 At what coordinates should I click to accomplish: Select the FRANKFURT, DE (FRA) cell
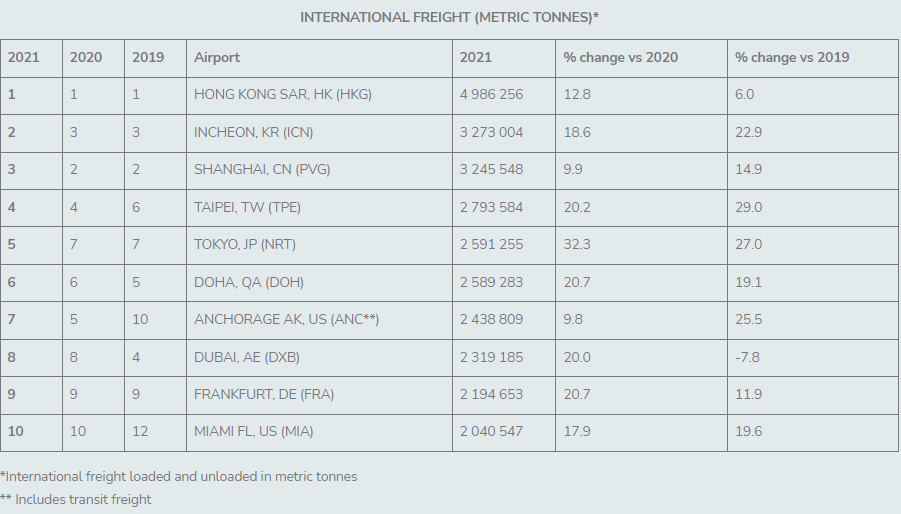click(x=319, y=395)
